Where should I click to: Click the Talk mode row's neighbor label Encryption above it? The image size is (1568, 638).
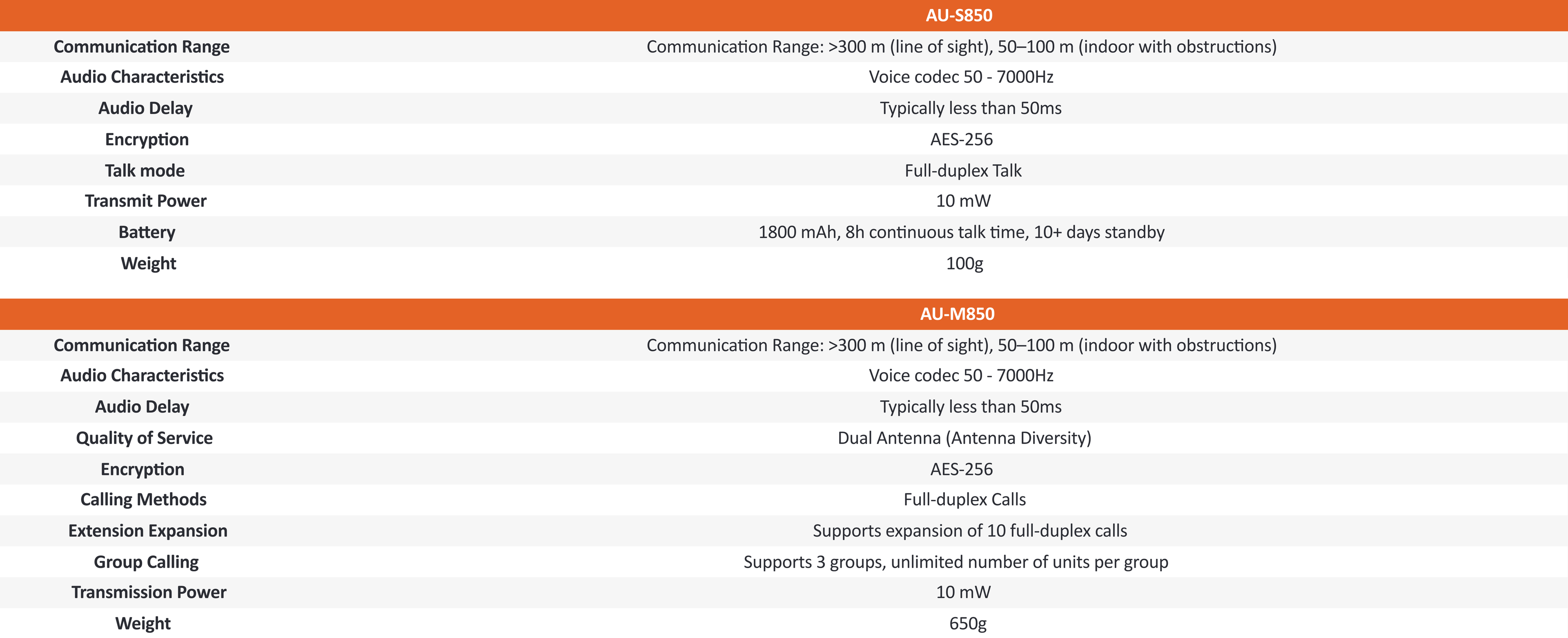(147, 139)
